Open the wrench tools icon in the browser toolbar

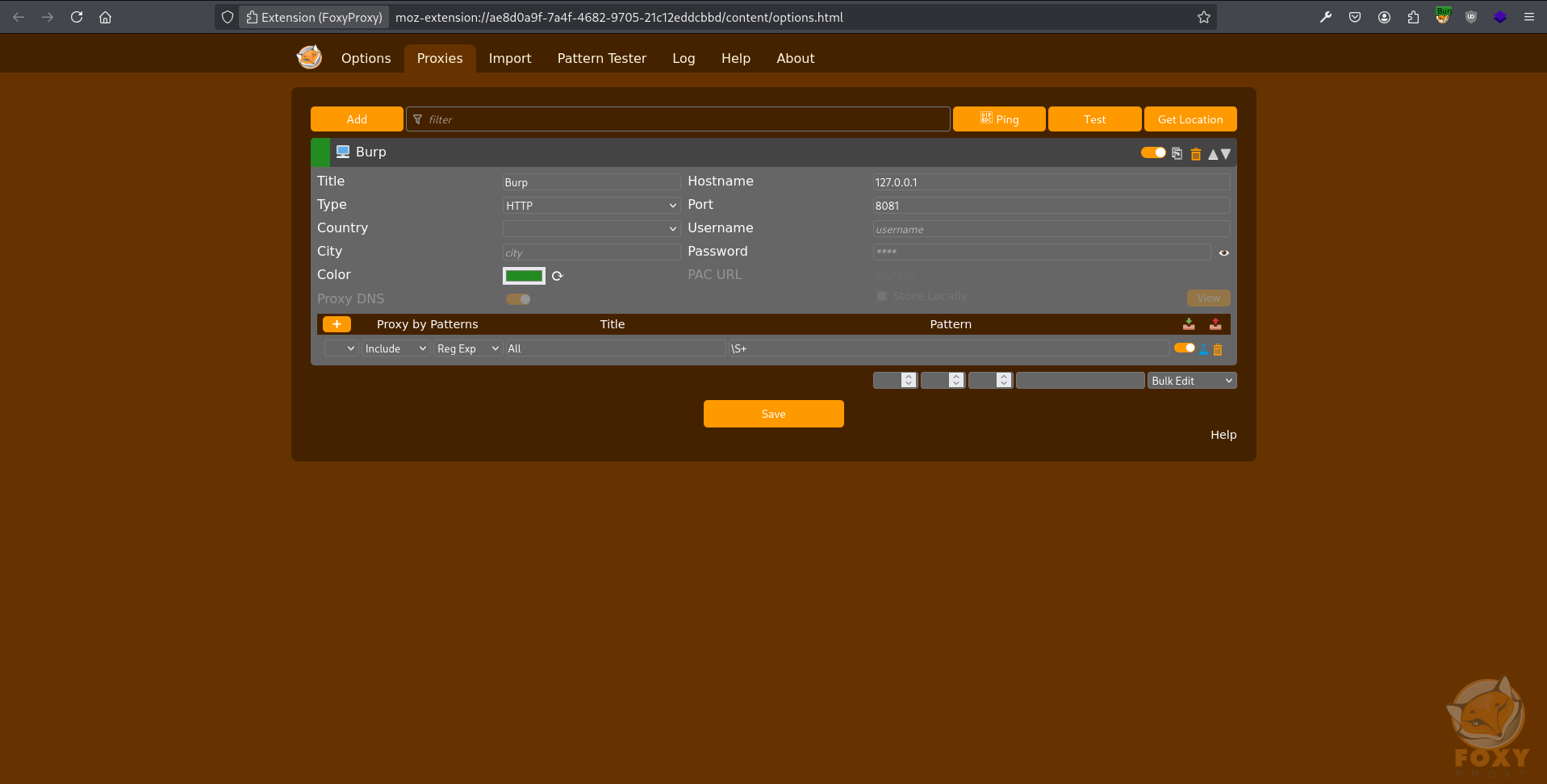[1325, 17]
